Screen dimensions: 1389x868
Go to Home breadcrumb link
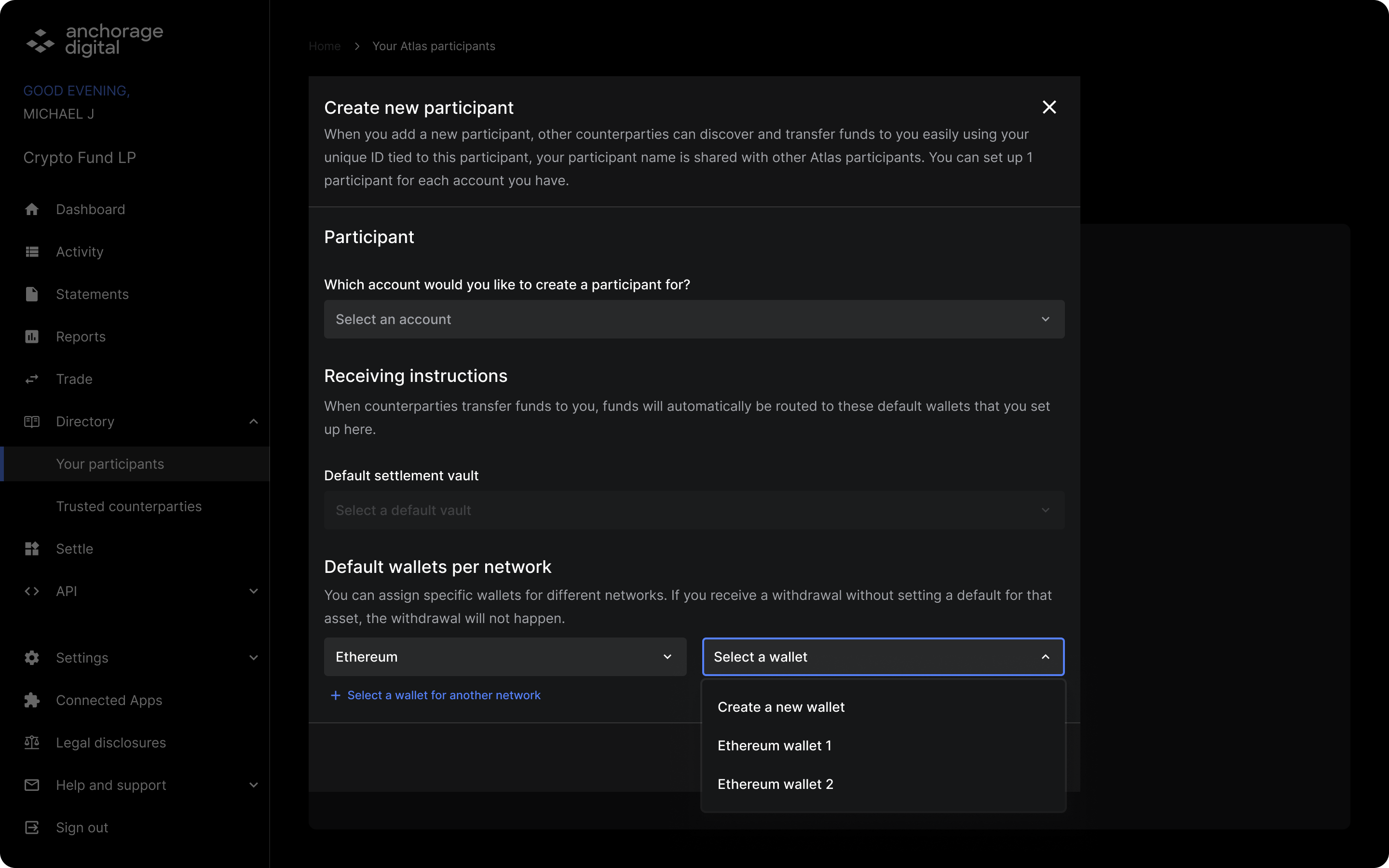pyautogui.click(x=325, y=46)
